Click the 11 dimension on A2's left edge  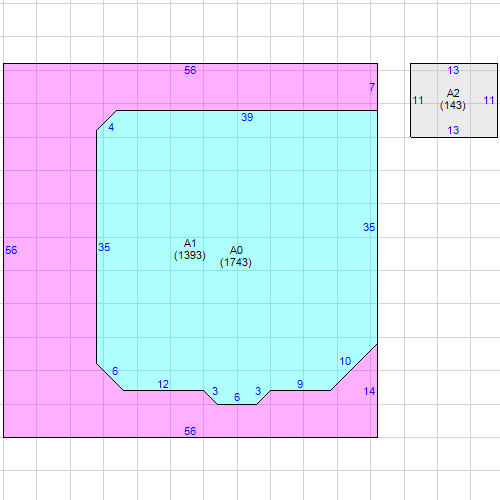418,100
